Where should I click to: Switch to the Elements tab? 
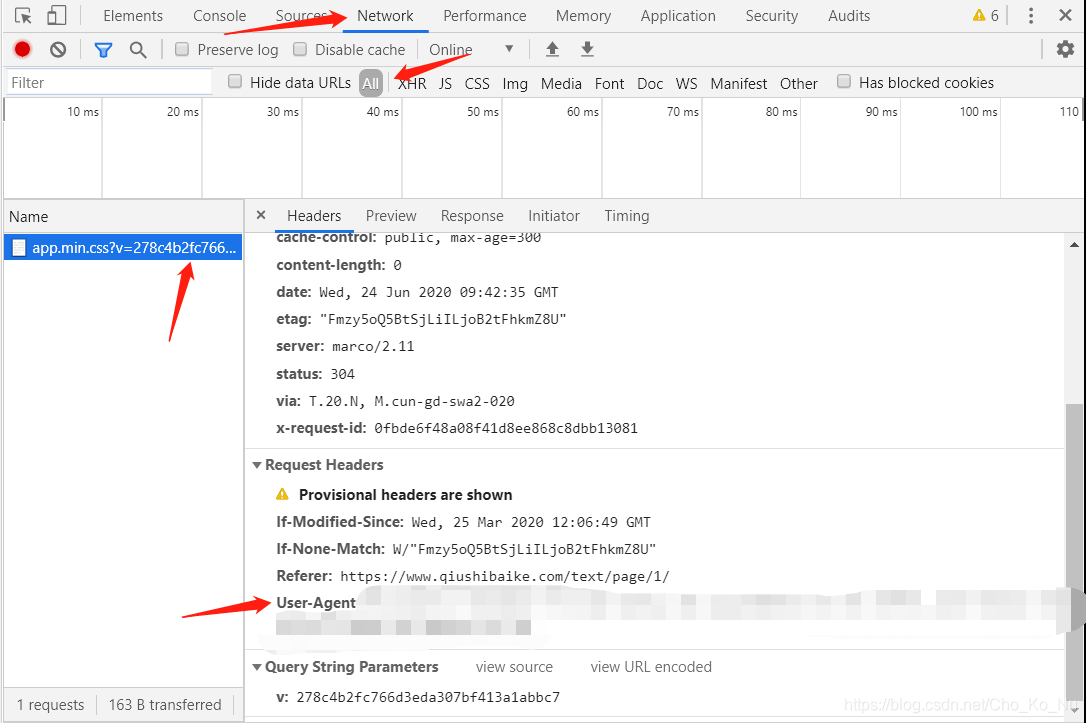pos(133,16)
